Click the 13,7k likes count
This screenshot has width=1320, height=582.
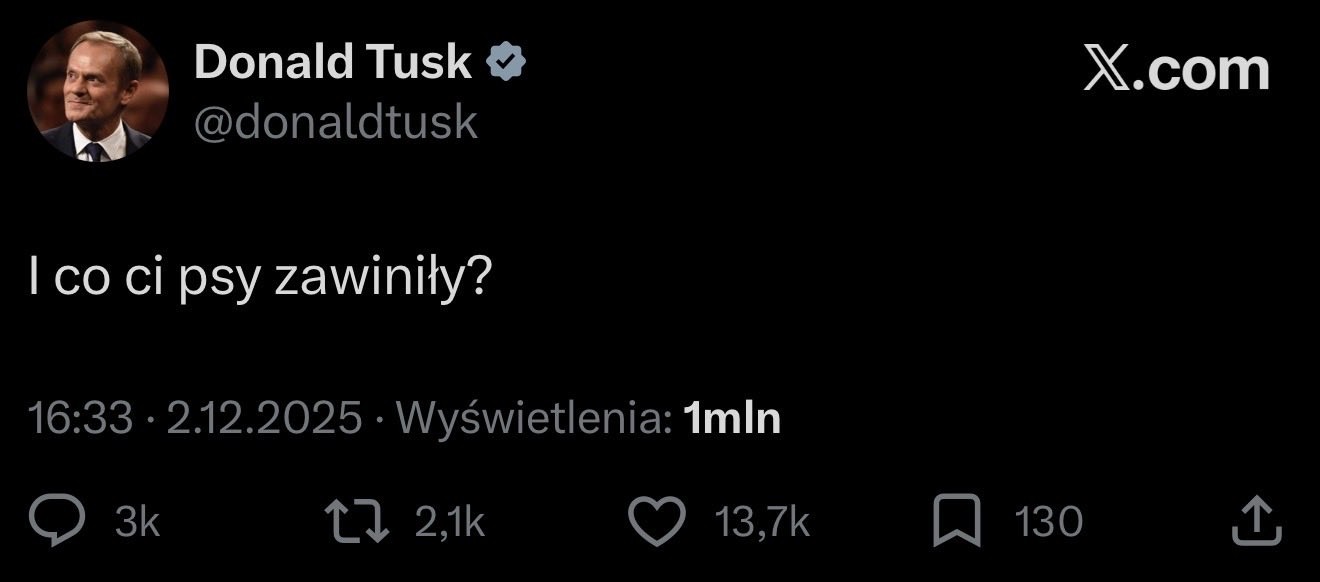click(x=762, y=522)
